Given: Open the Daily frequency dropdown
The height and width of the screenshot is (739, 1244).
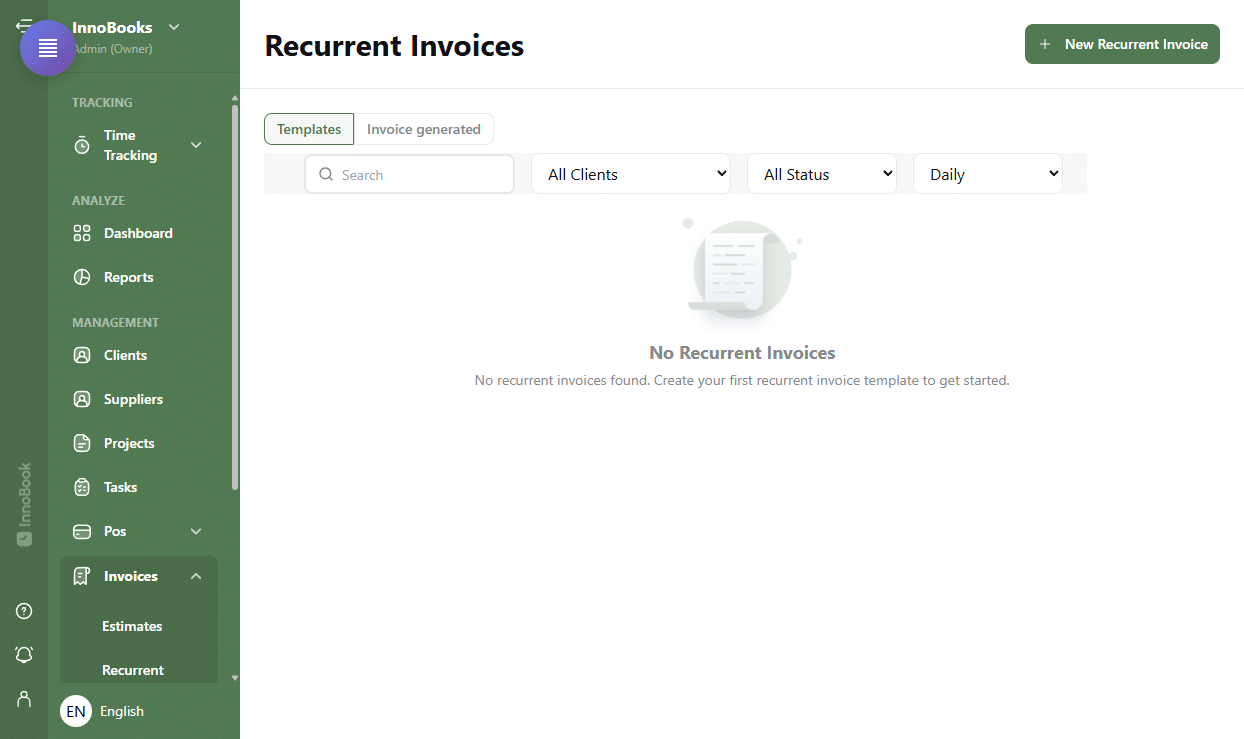Looking at the screenshot, I should click(x=988, y=174).
